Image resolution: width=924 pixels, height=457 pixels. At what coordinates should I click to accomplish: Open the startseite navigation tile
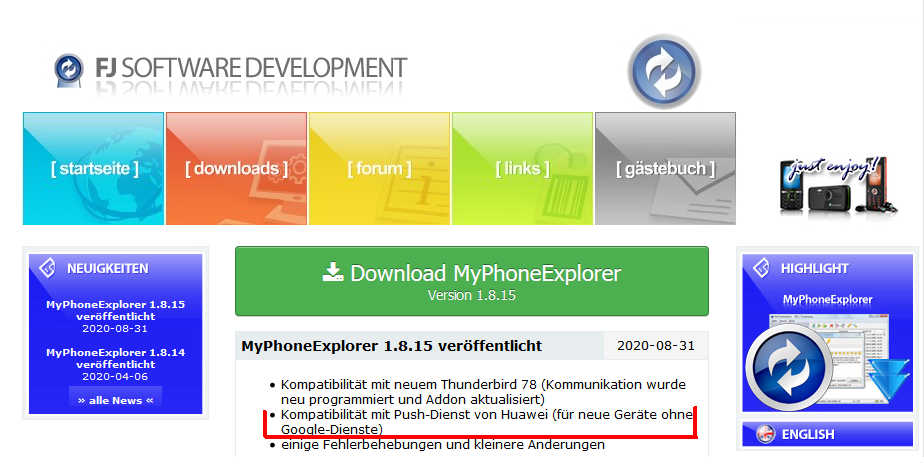pos(94,168)
